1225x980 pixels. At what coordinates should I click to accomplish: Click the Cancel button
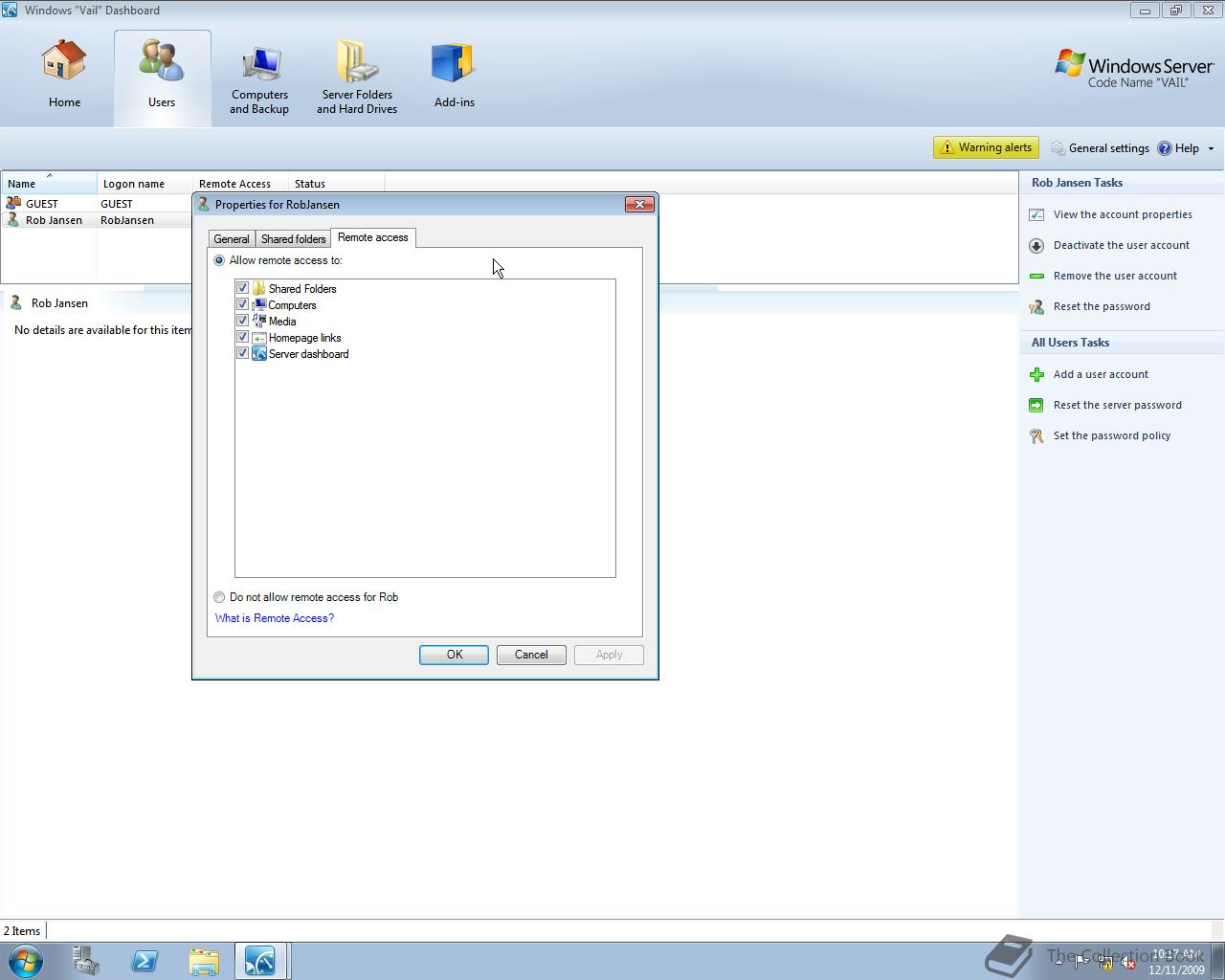(531, 655)
